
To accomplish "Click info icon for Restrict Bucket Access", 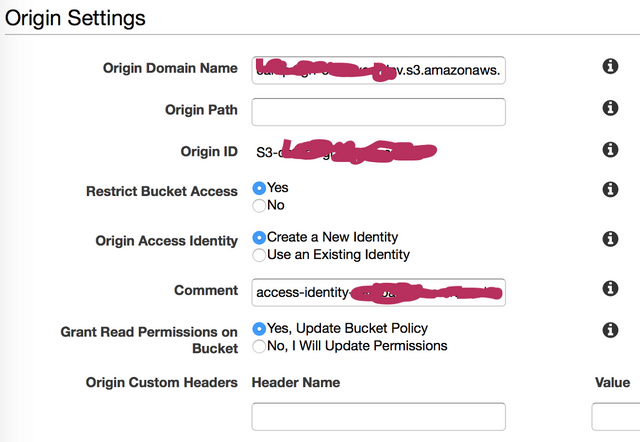I will point(610,189).
